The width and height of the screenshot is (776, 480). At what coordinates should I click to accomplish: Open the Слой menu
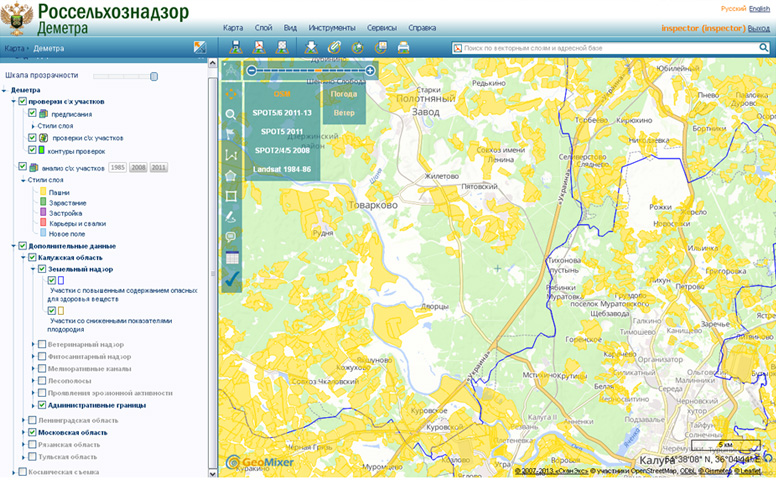point(263,28)
